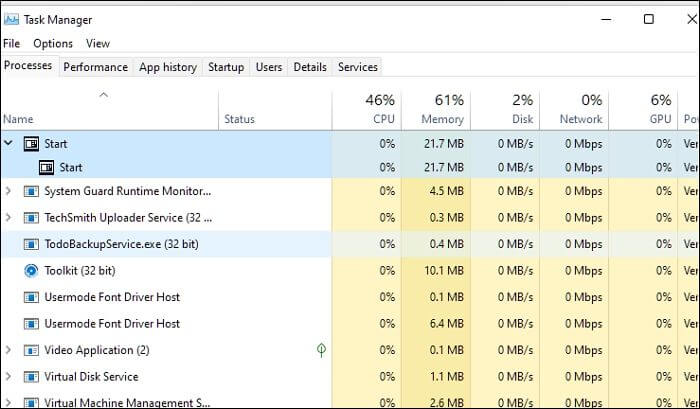This screenshot has height=409, width=700.
Task: Switch to the Performance tab
Action: [x=96, y=67]
